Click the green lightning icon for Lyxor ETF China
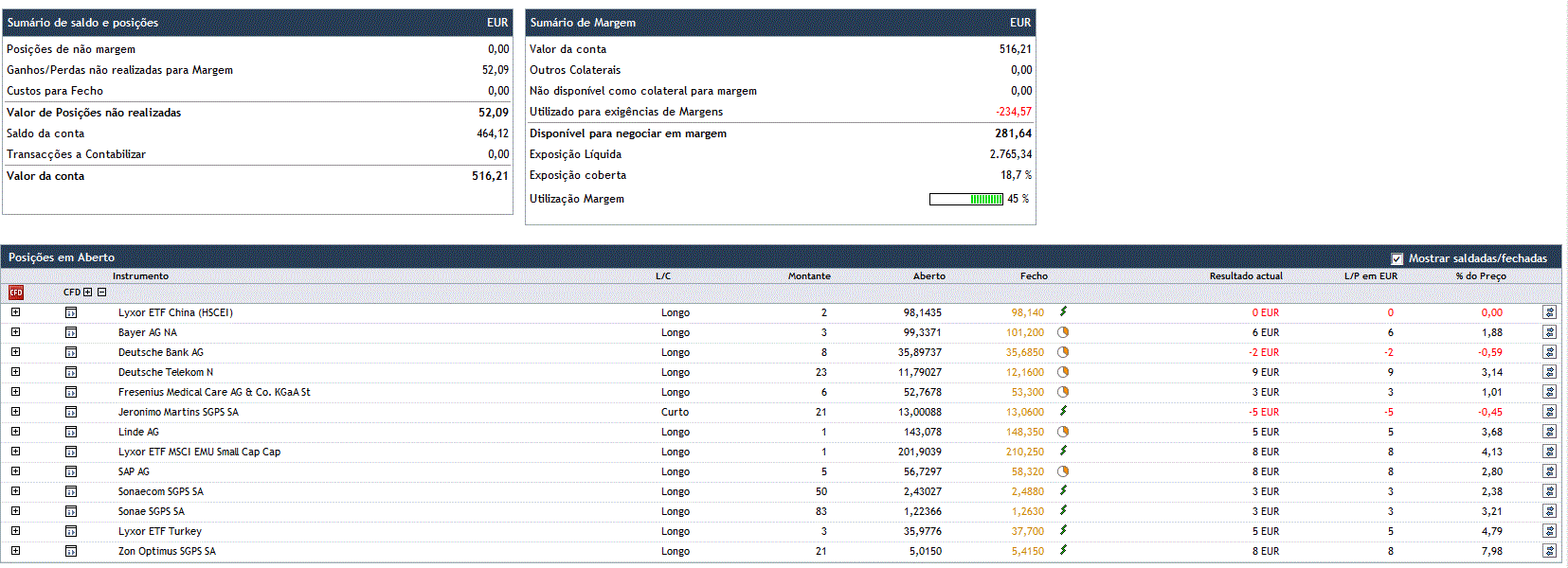This screenshot has width=1568, height=568. [1063, 311]
